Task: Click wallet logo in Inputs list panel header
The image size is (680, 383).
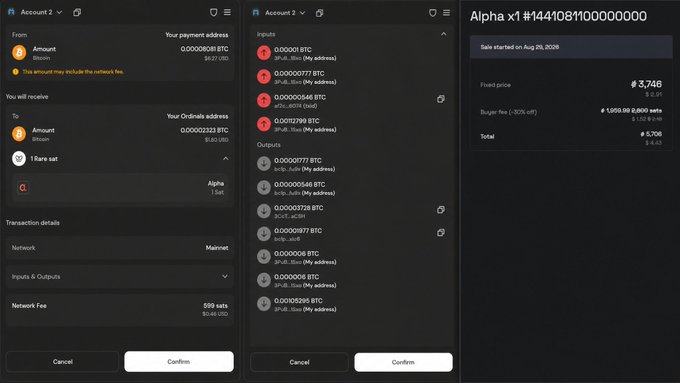Action: 256,13
